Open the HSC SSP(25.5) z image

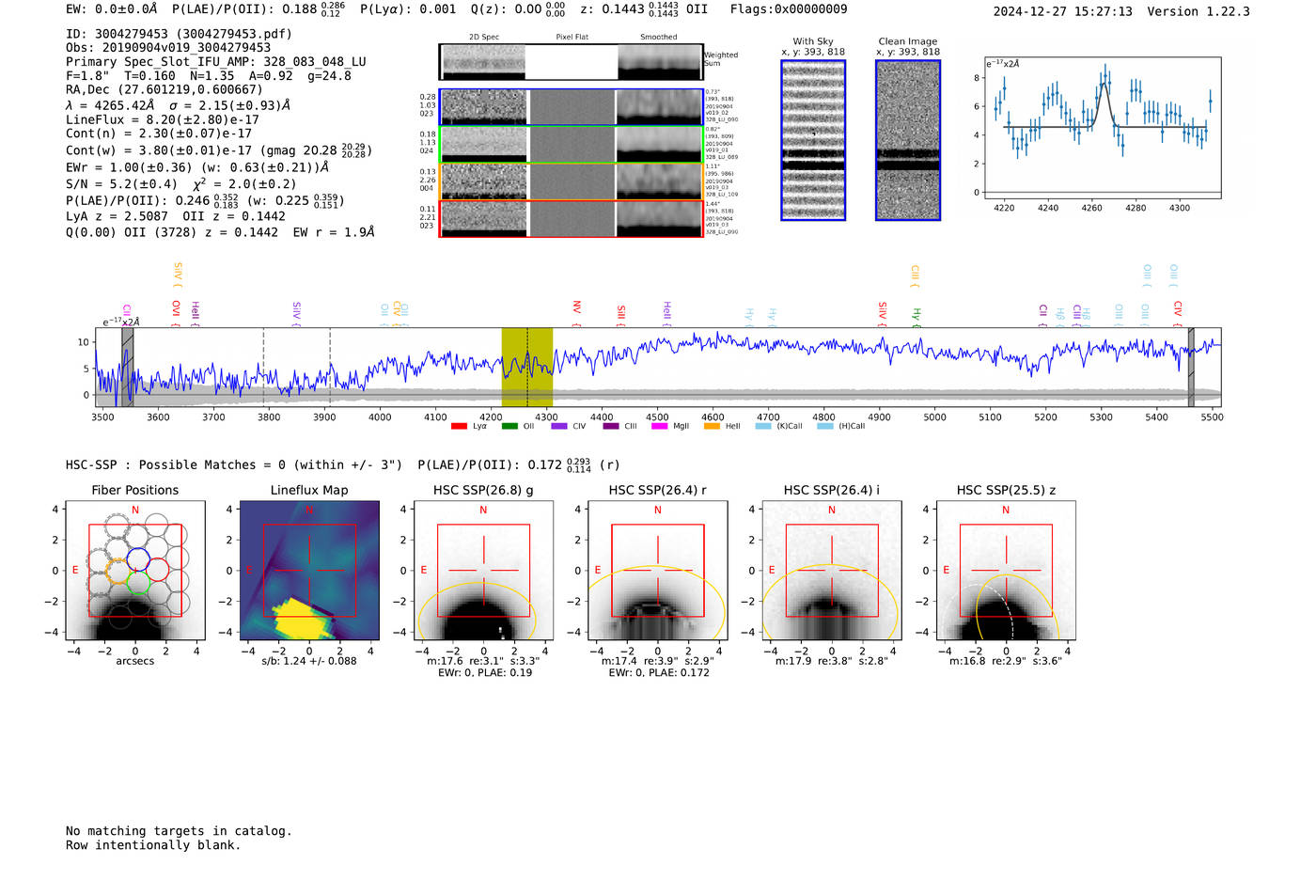[x=1006, y=571]
